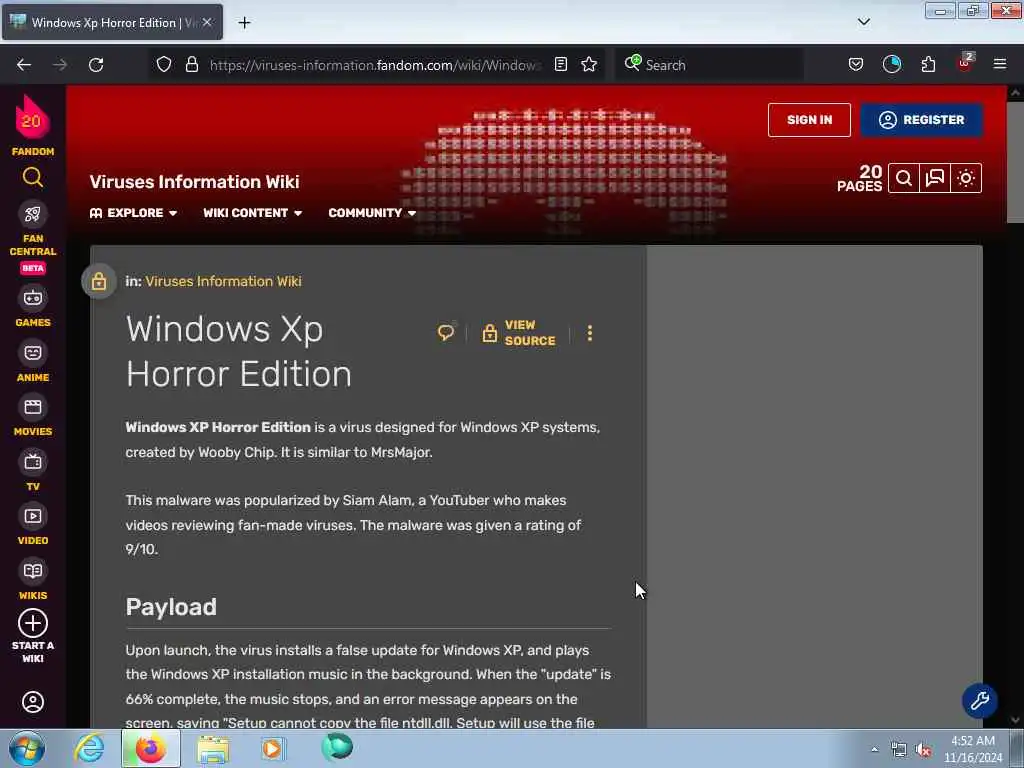Open the wiki Discuss speech bubbles icon
Viewport: 1024px width, 768px height.
coord(935,178)
